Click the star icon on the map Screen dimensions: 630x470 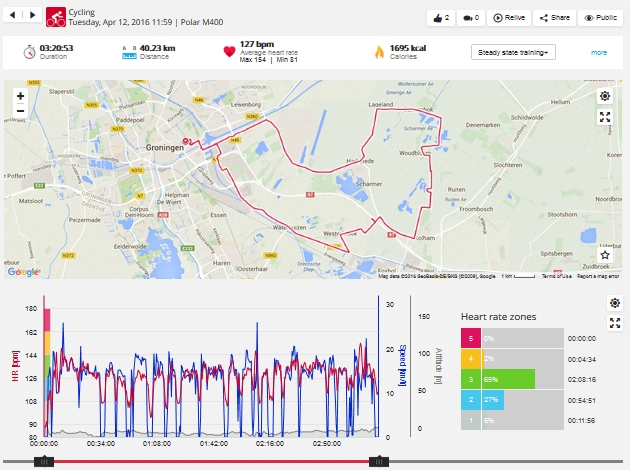click(x=605, y=256)
